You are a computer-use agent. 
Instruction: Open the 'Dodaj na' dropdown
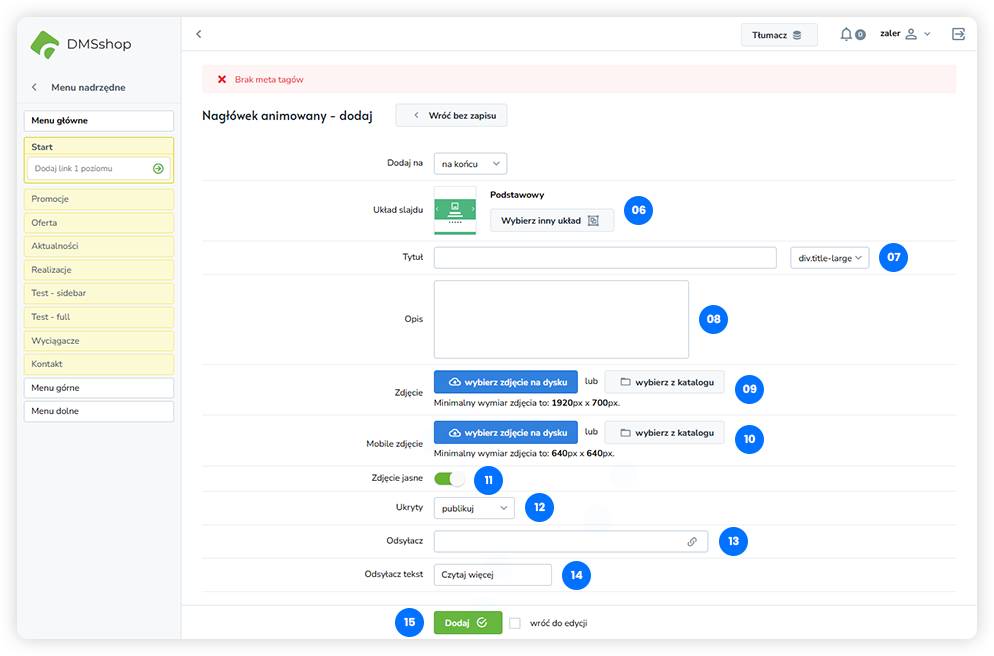pyautogui.click(x=470, y=163)
